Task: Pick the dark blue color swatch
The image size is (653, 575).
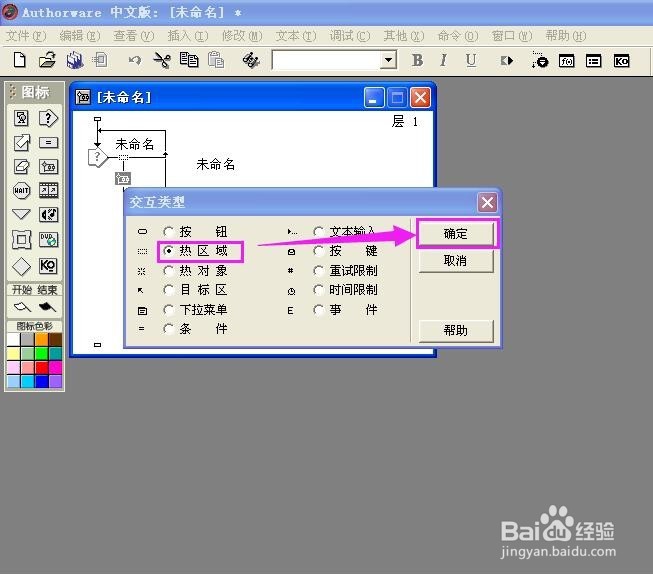Action: pyautogui.click(x=42, y=381)
